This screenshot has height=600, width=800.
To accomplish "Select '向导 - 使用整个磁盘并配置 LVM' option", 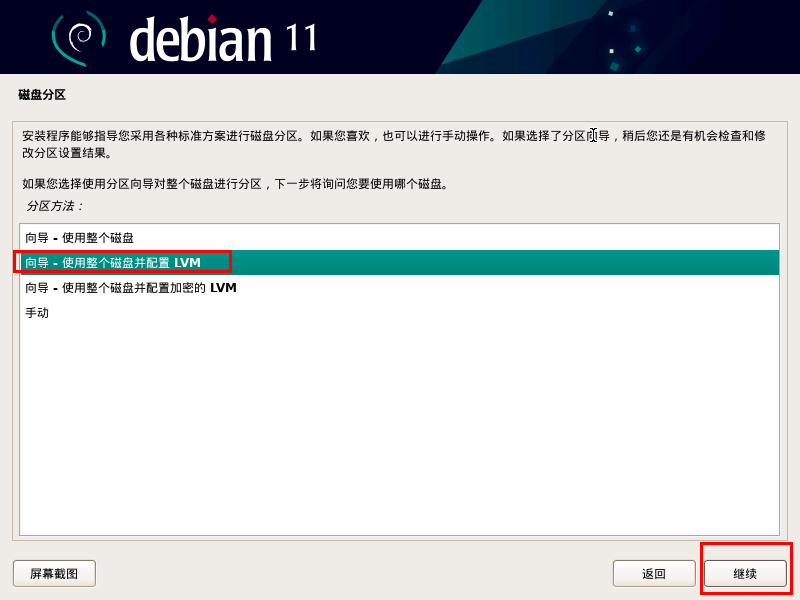I will 399,263.
